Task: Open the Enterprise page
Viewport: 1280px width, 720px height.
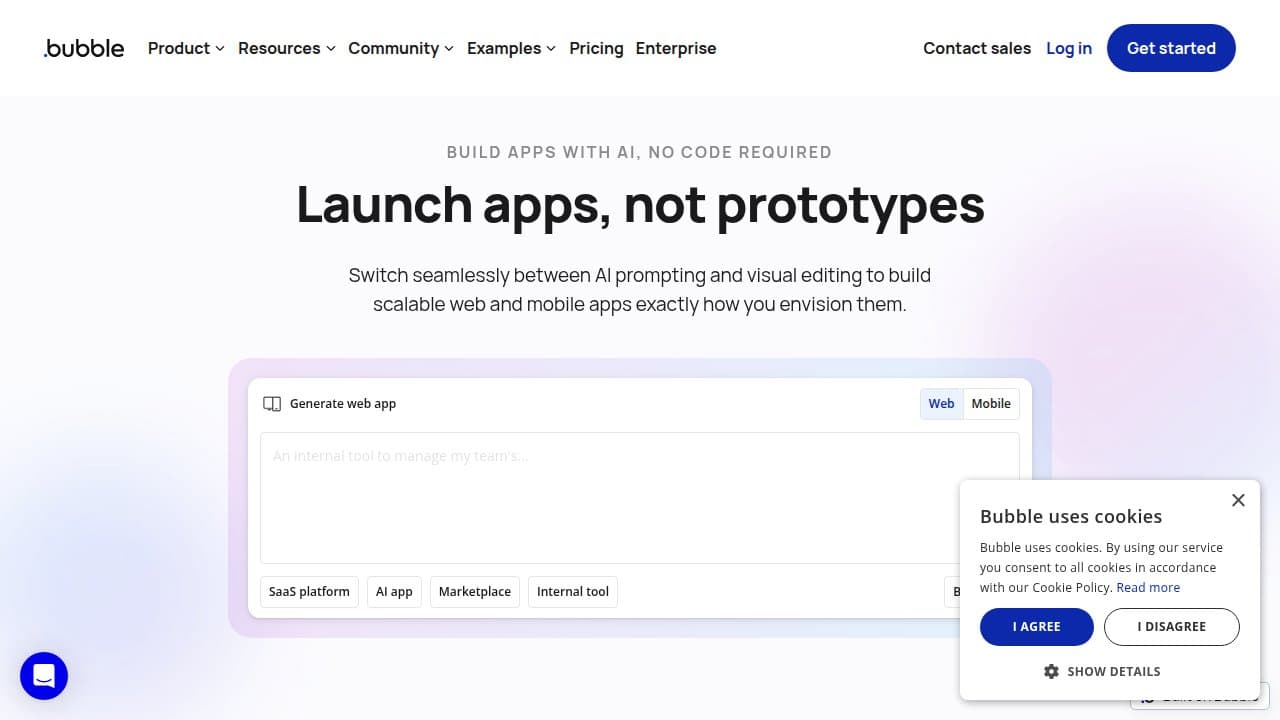Action: [x=676, y=48]
